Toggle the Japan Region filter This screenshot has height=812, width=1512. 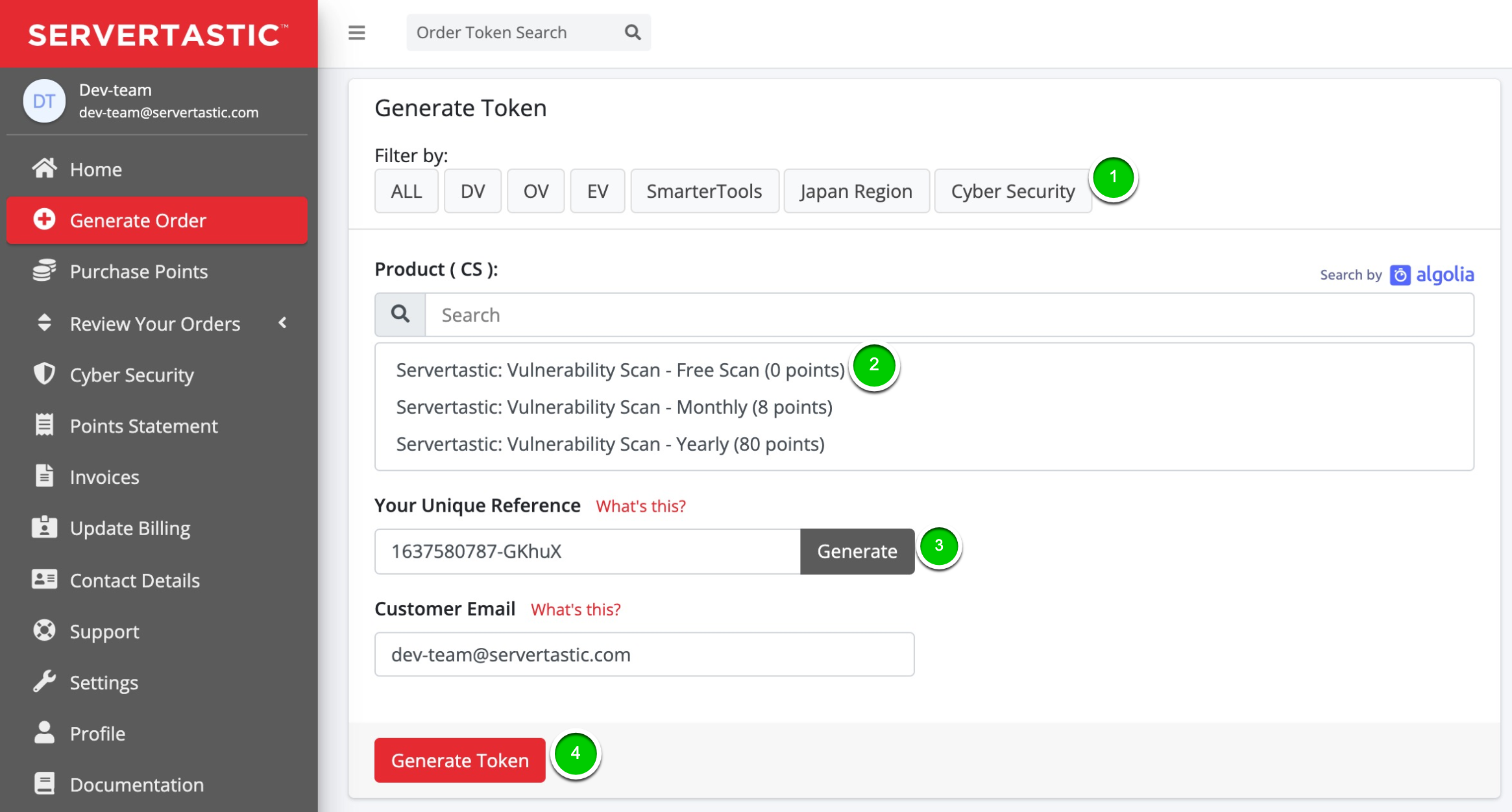[856, 191]
